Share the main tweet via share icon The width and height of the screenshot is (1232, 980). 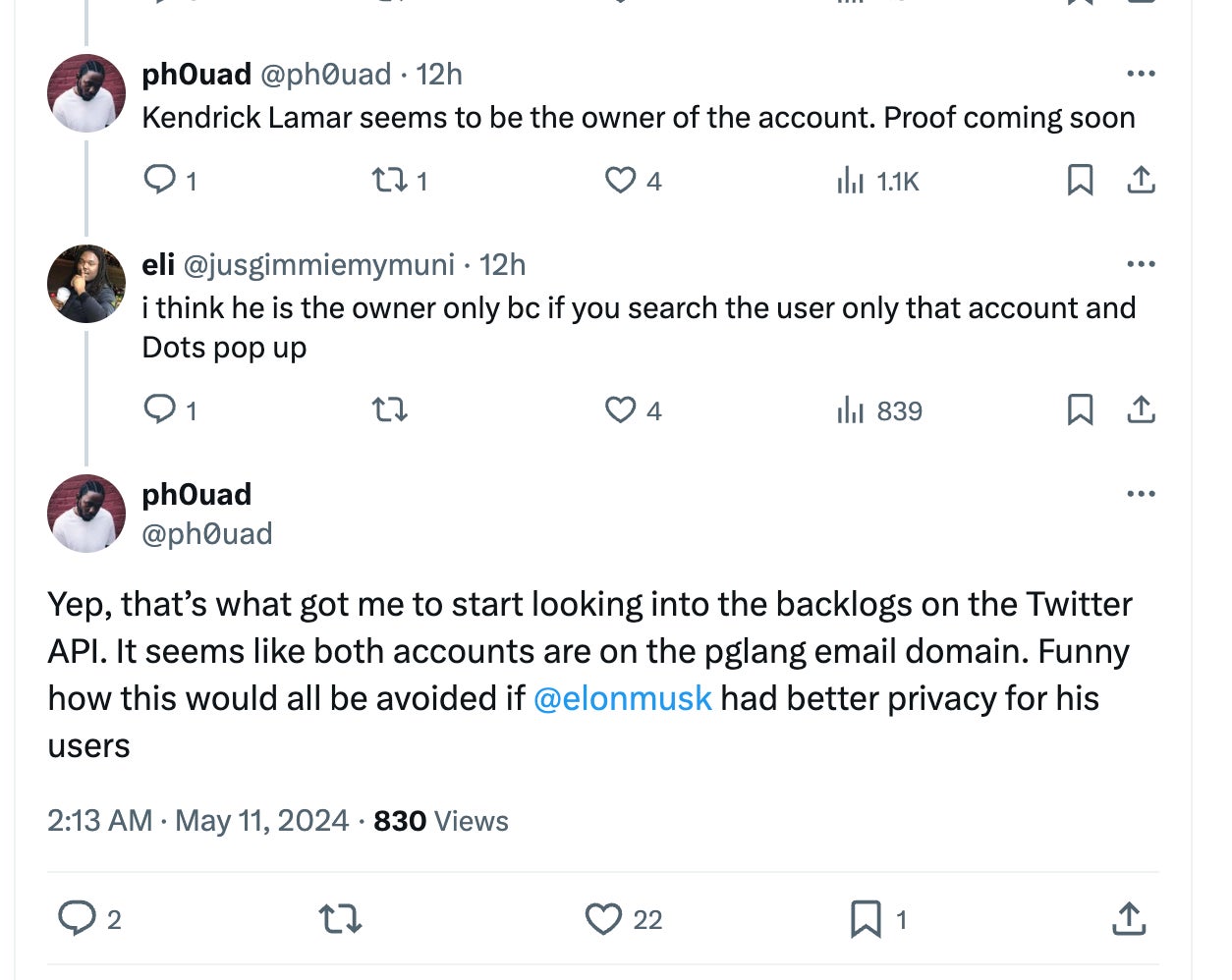[1129, 919]
